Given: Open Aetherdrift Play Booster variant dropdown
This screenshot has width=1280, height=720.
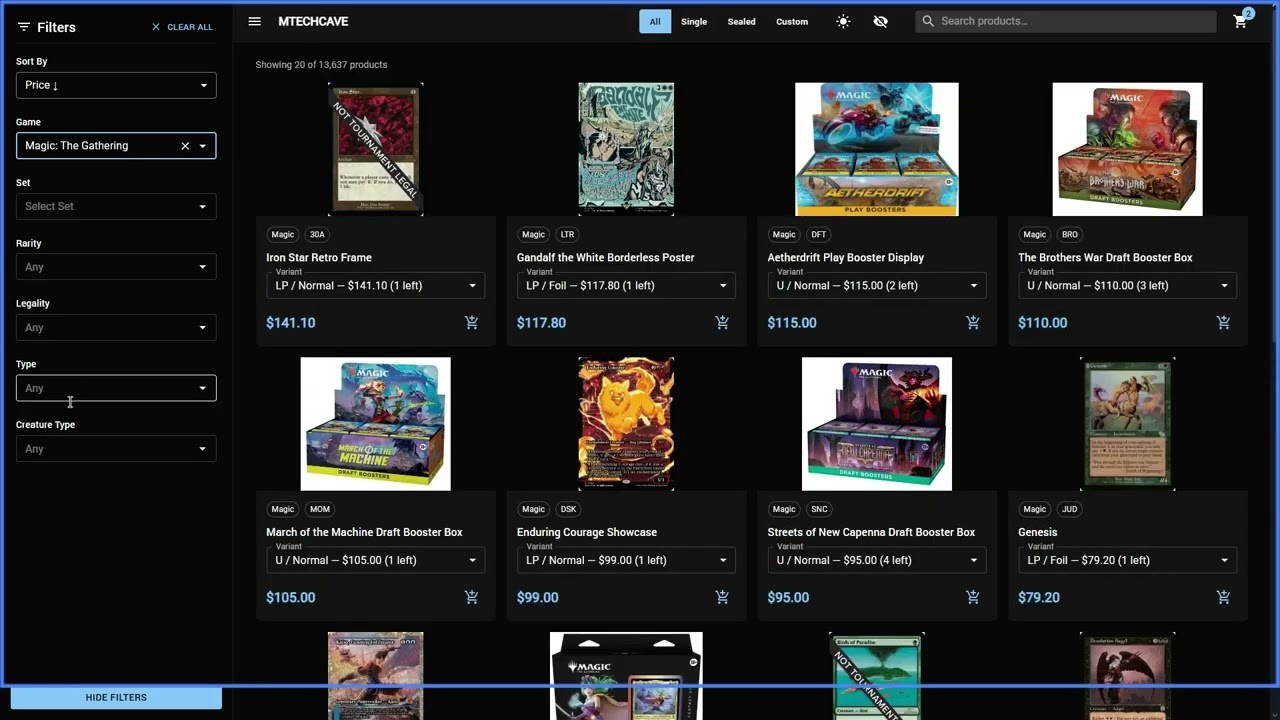Looking at the screenshot, I should click(877, 285).
